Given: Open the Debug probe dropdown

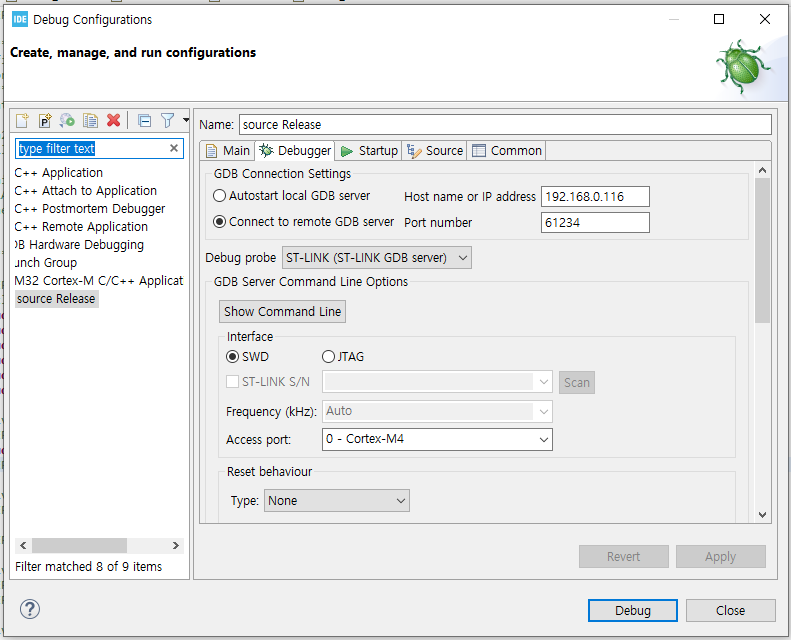Looking at the screenshot, I should point(377,258).
